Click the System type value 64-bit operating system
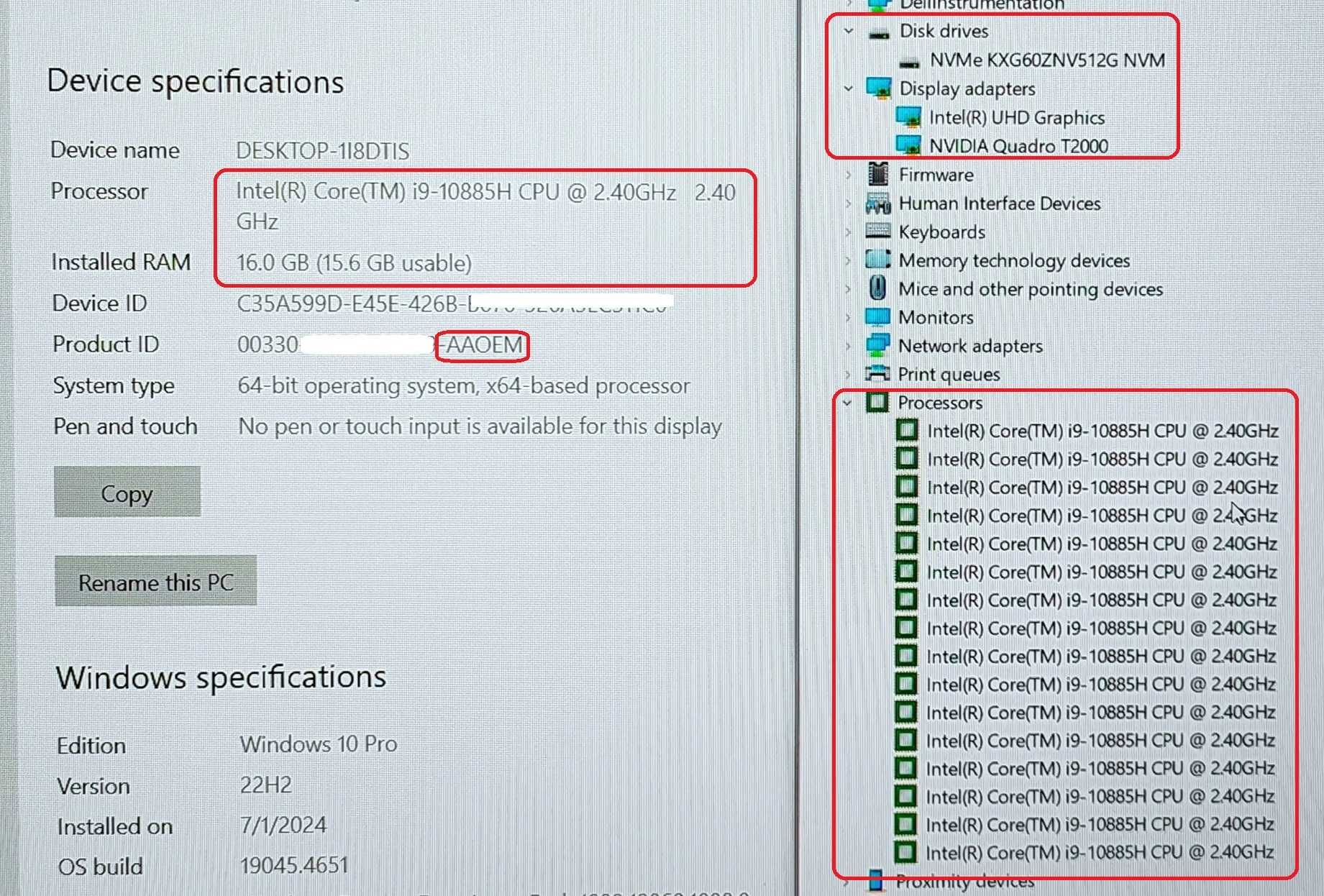 coord(463,386)
